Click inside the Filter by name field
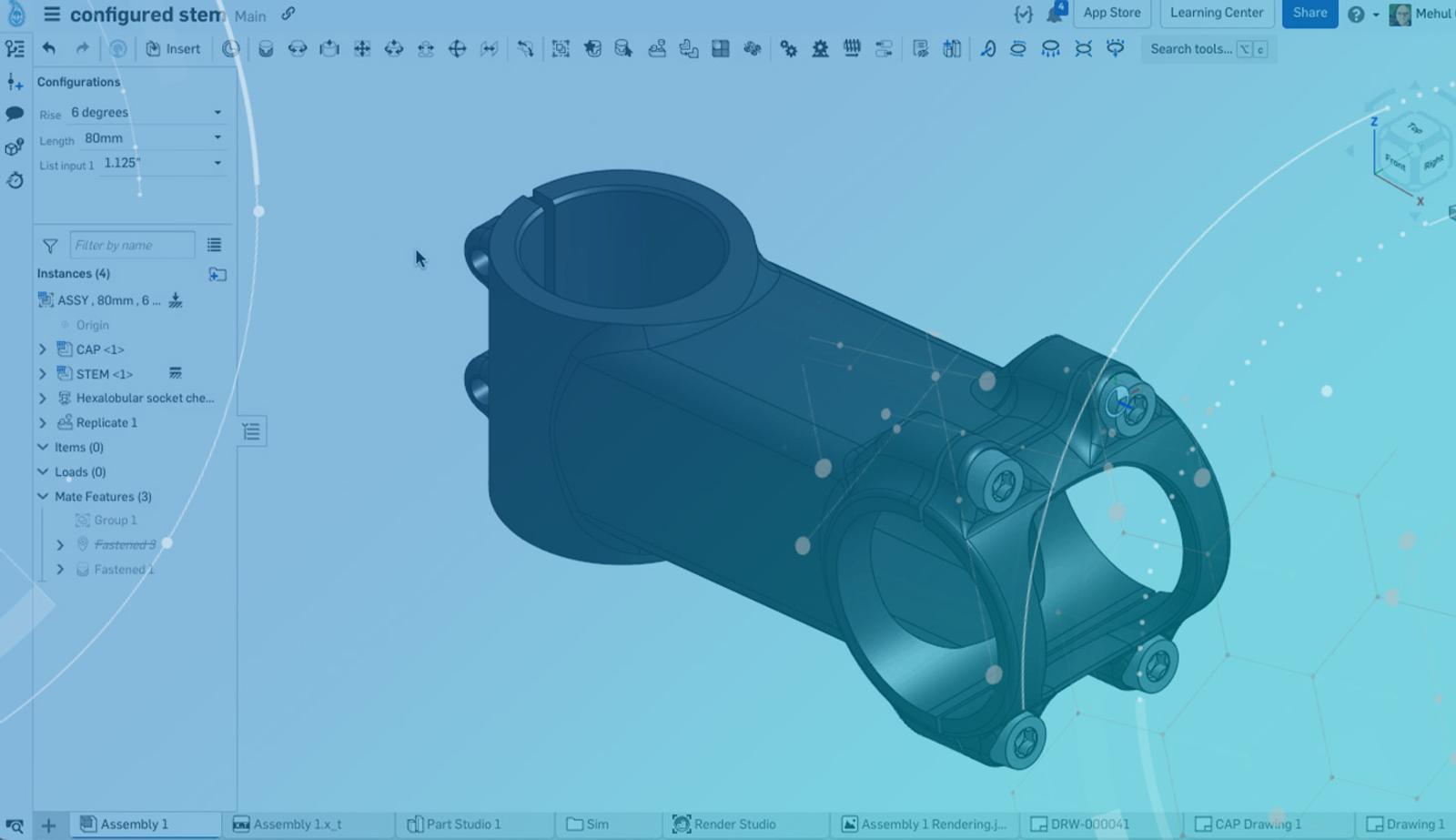 coord(132,244)
